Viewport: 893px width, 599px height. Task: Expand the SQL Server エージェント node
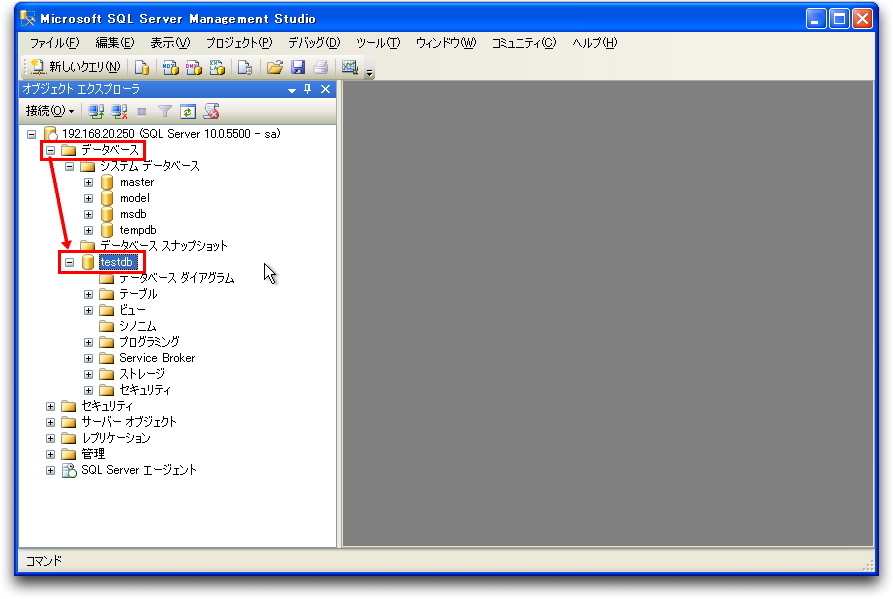51,470
